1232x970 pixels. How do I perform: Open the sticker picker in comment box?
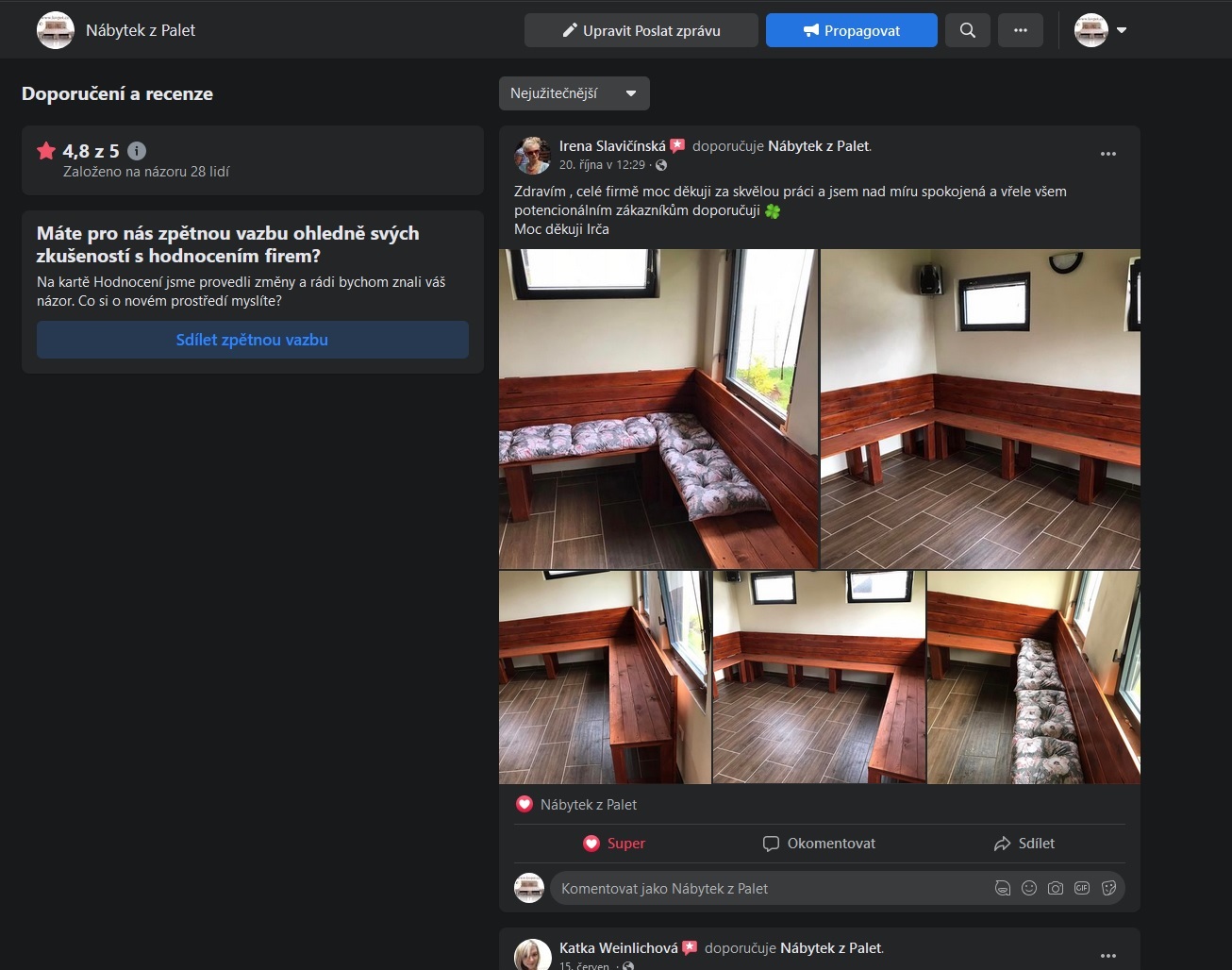coord(1108,888)
